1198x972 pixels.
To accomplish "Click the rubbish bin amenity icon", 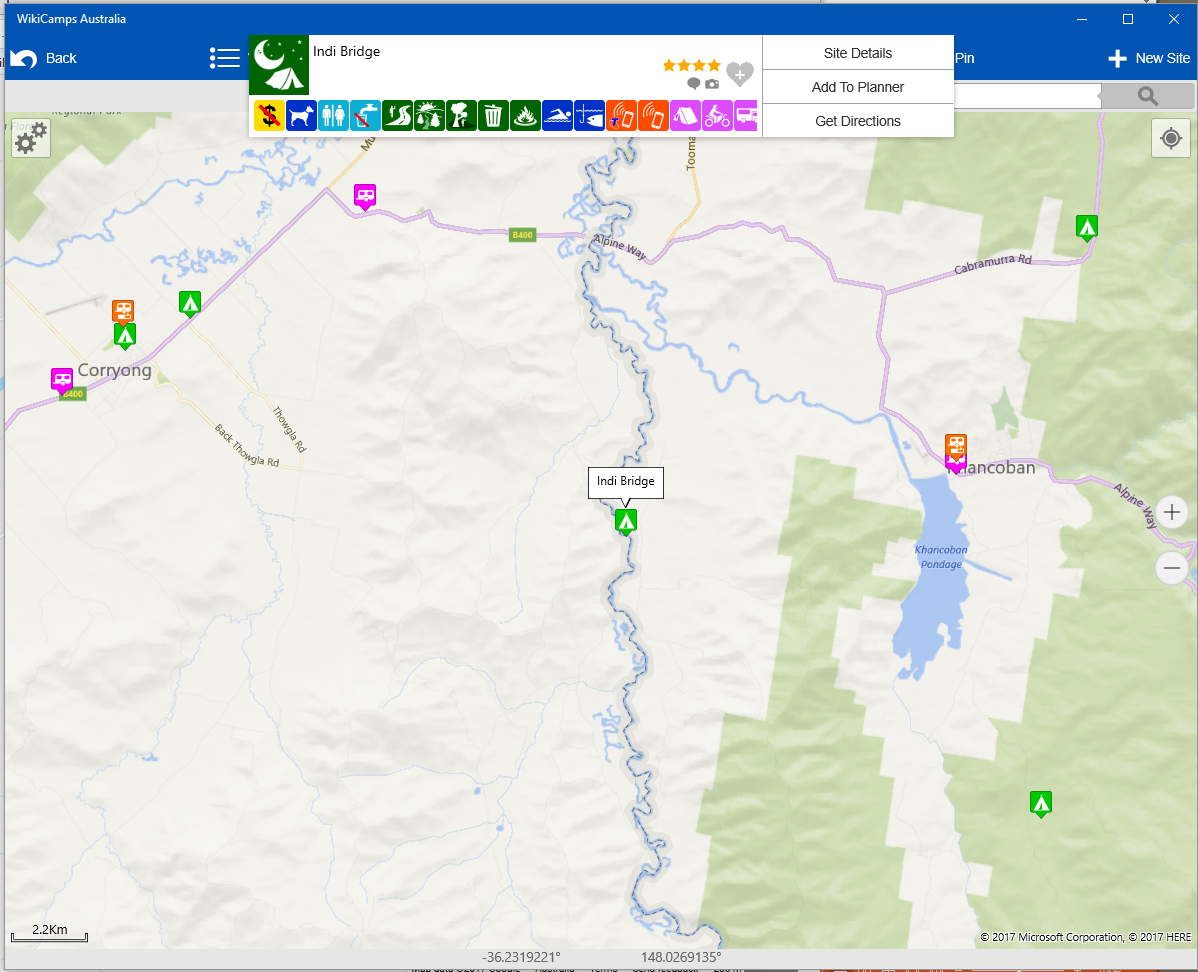I will coord(493,115).
